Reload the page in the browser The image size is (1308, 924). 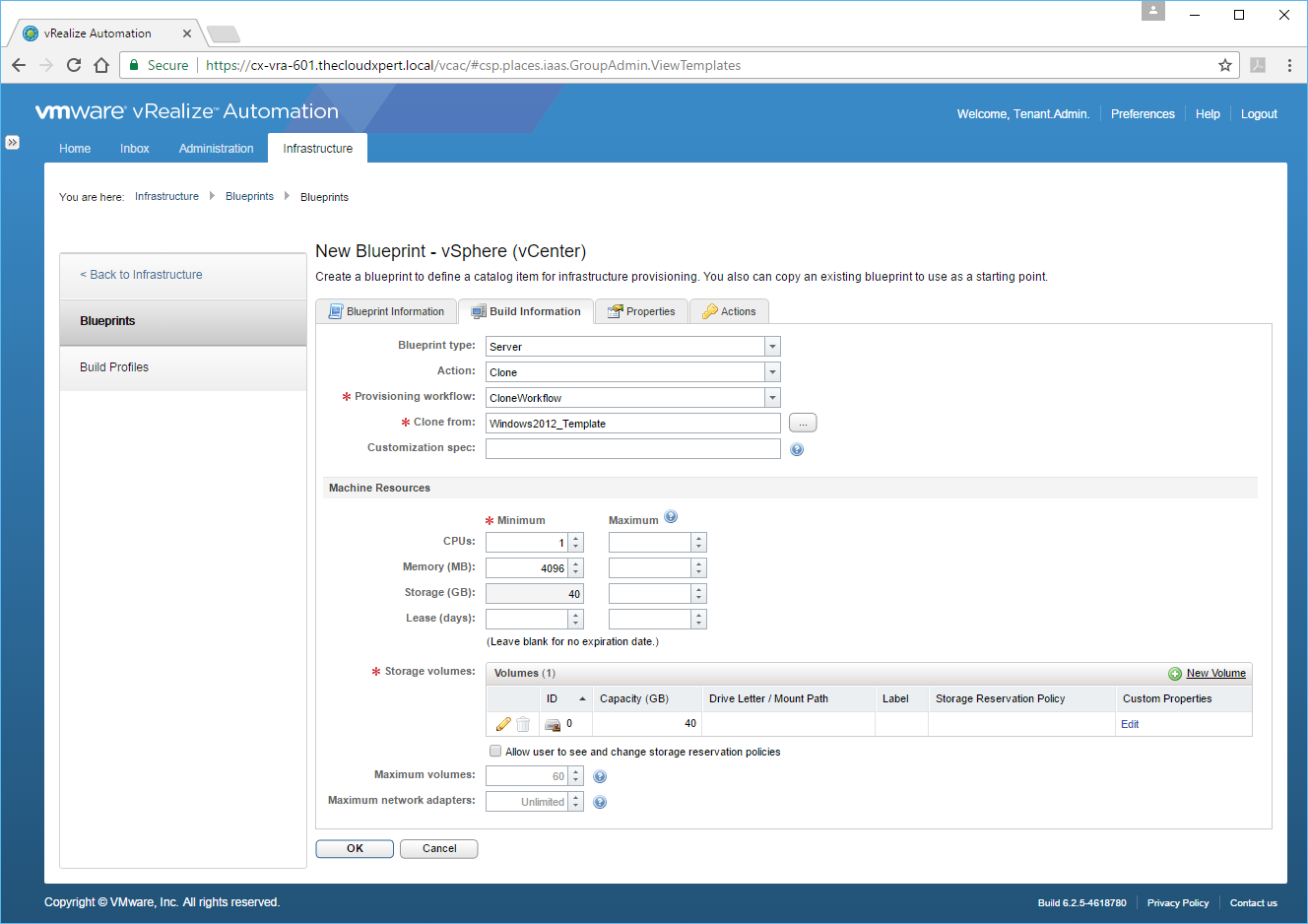(74, 65)
